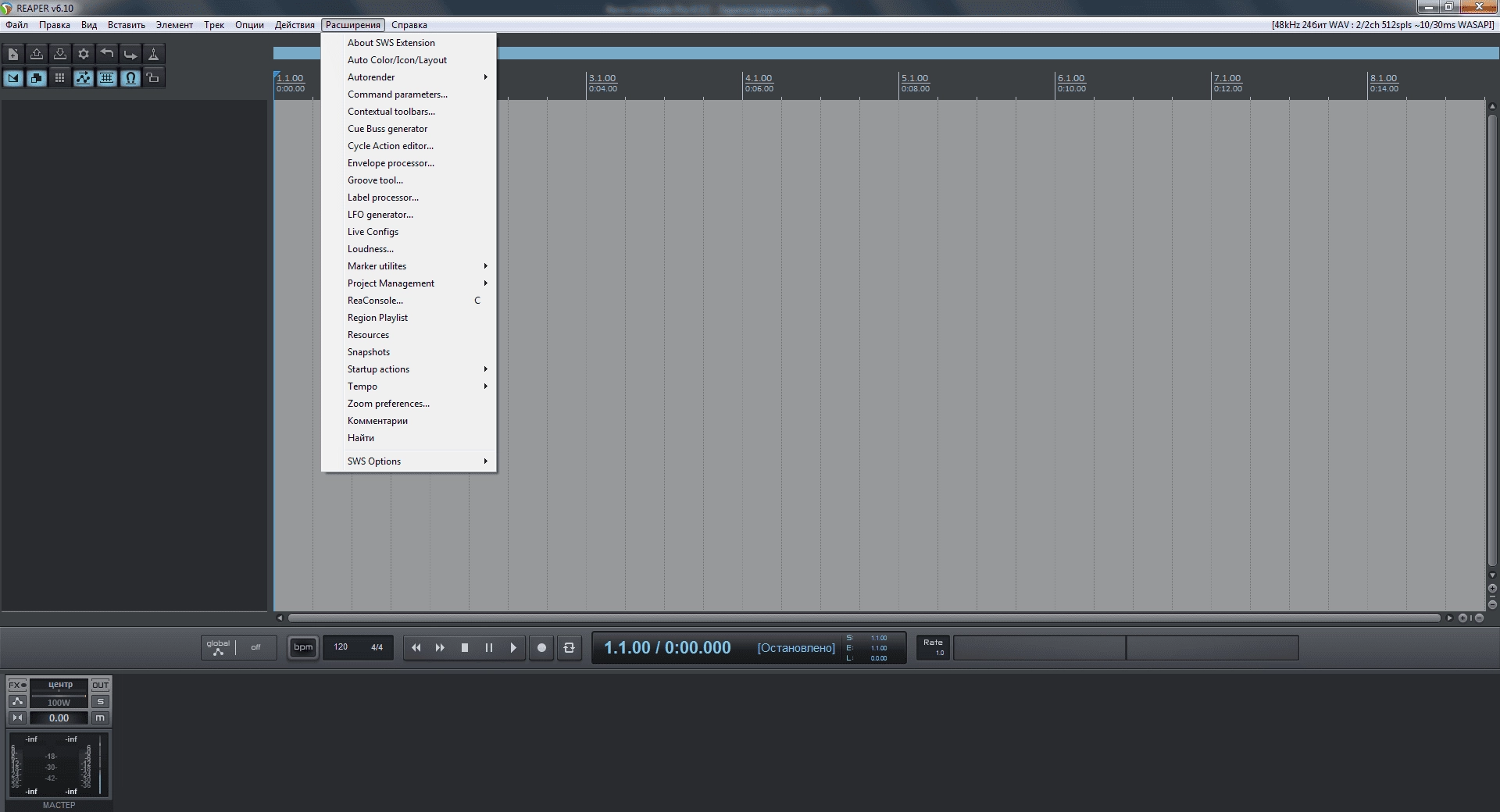Go to project start rewind button
1500x812 pixels.
tap(416, 647)
